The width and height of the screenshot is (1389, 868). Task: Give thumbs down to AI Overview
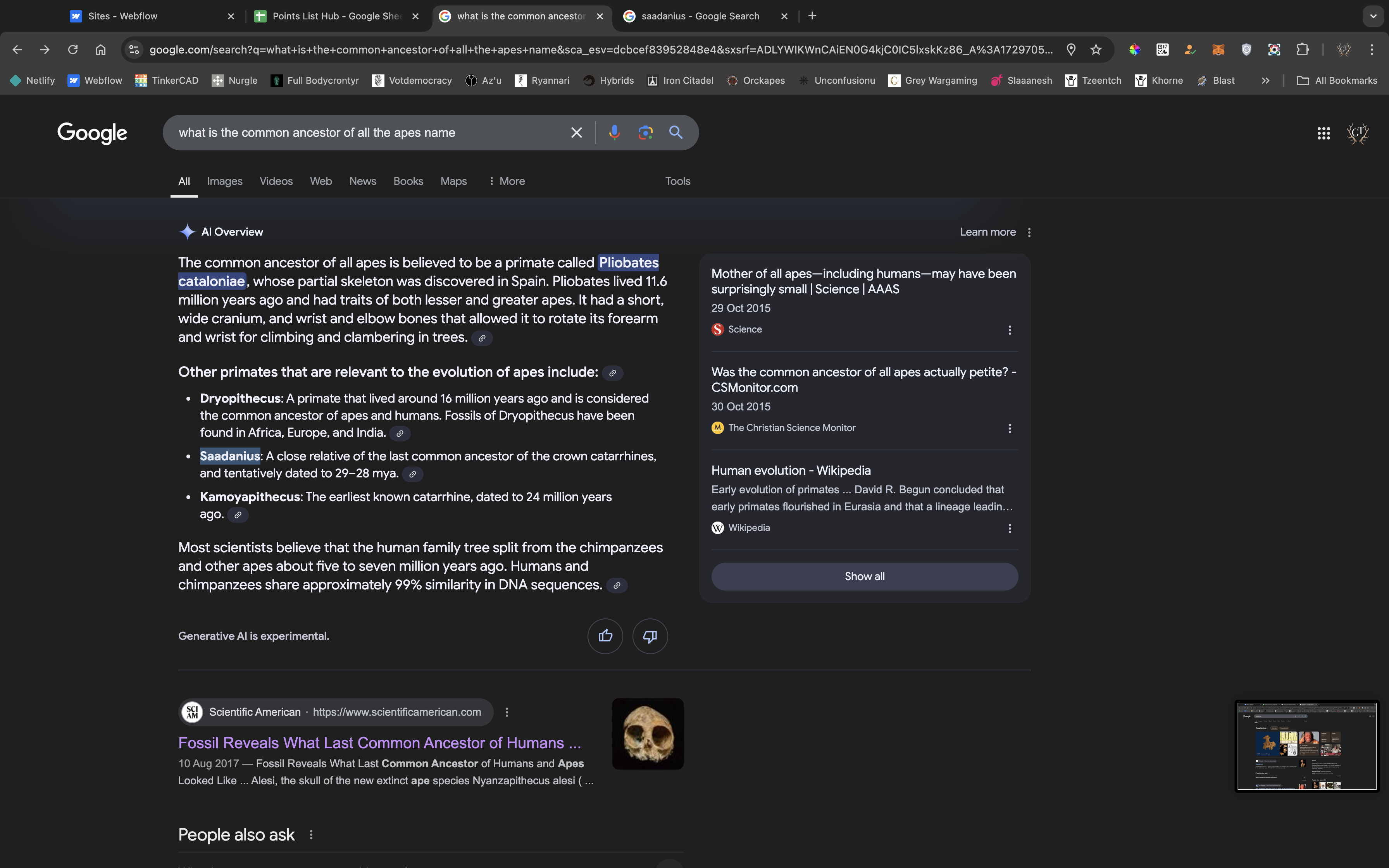pyautogui.click(x=650, y=635)
